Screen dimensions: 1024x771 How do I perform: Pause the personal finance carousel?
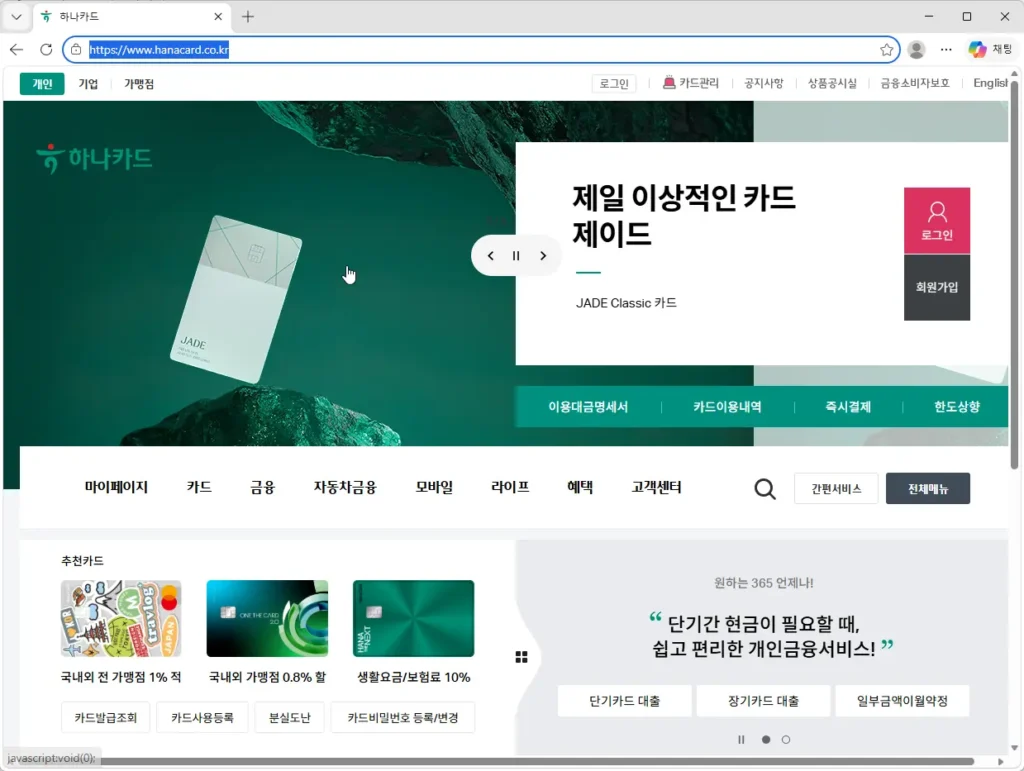[x=741, y=740]
